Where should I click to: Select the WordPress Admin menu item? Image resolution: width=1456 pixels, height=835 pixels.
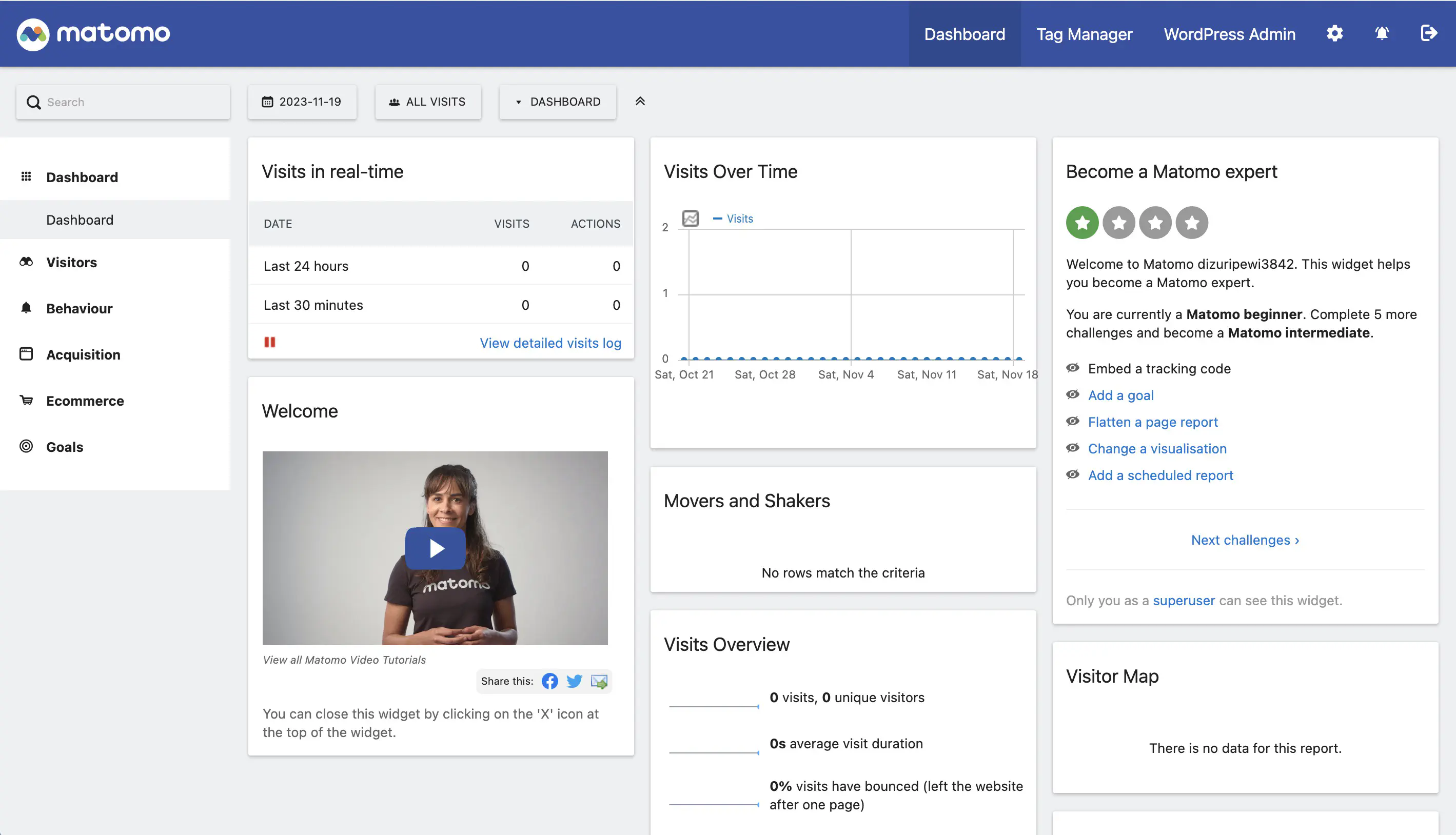tap(1230, 33)
